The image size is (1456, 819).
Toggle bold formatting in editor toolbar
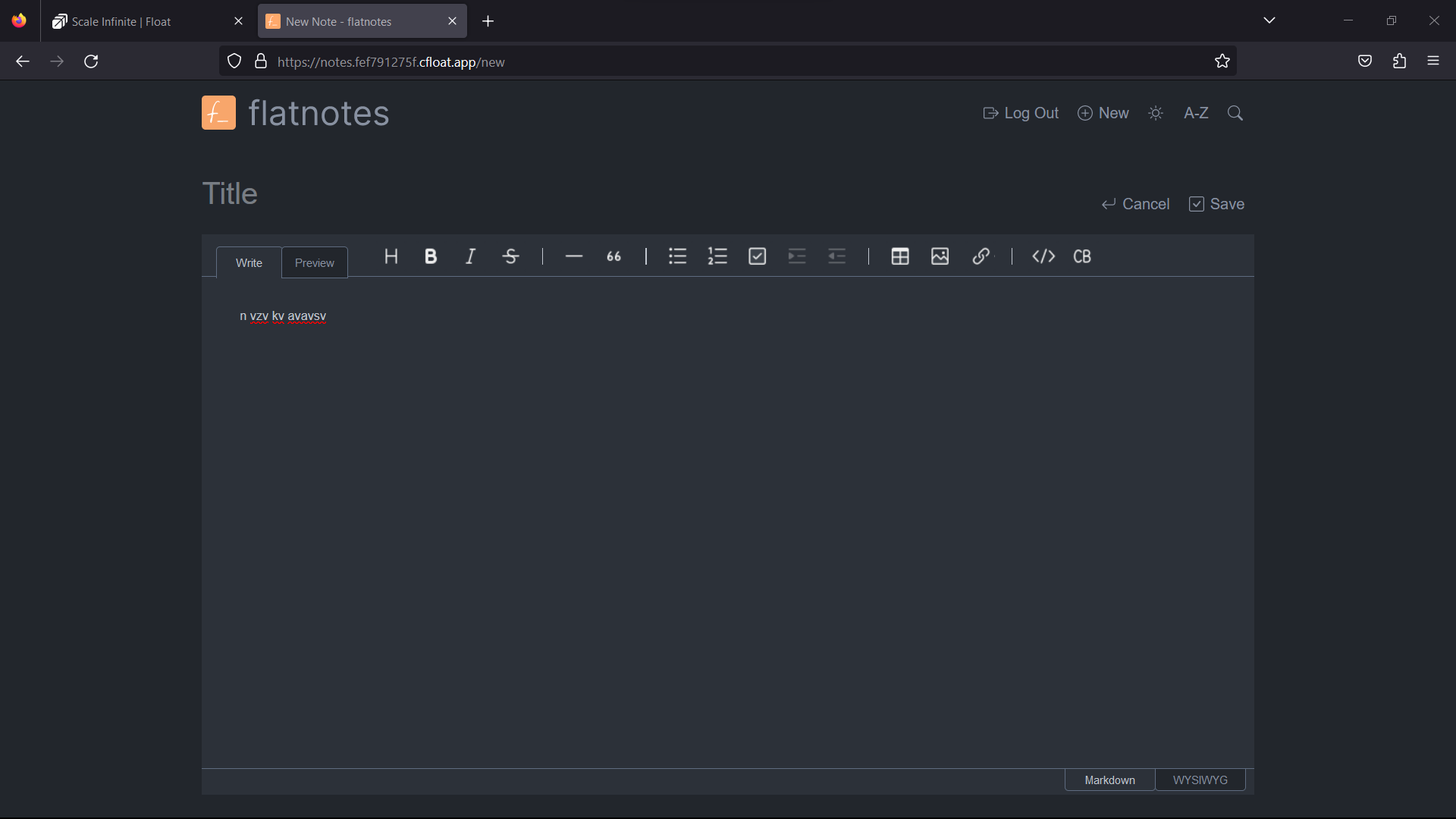tap(431, 256)
